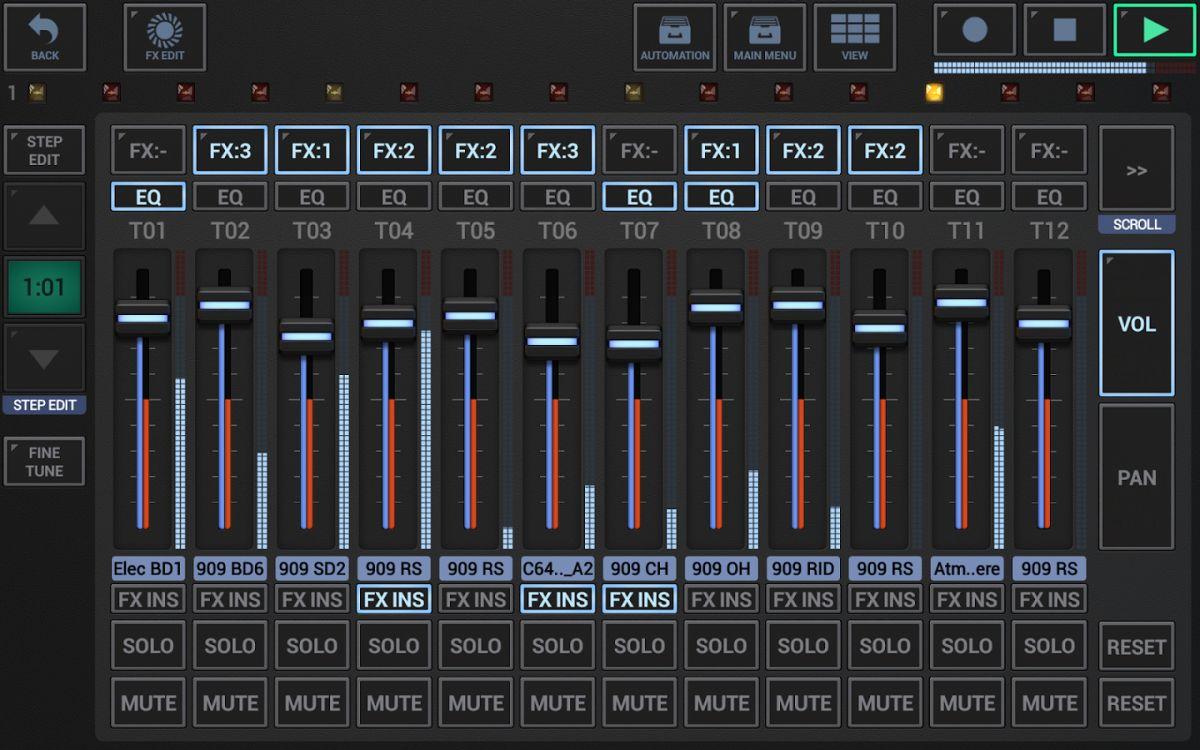Open the FX:- send selector for T11
The height and width of the screenshot is (750, 1200).
tap(968, 151)
